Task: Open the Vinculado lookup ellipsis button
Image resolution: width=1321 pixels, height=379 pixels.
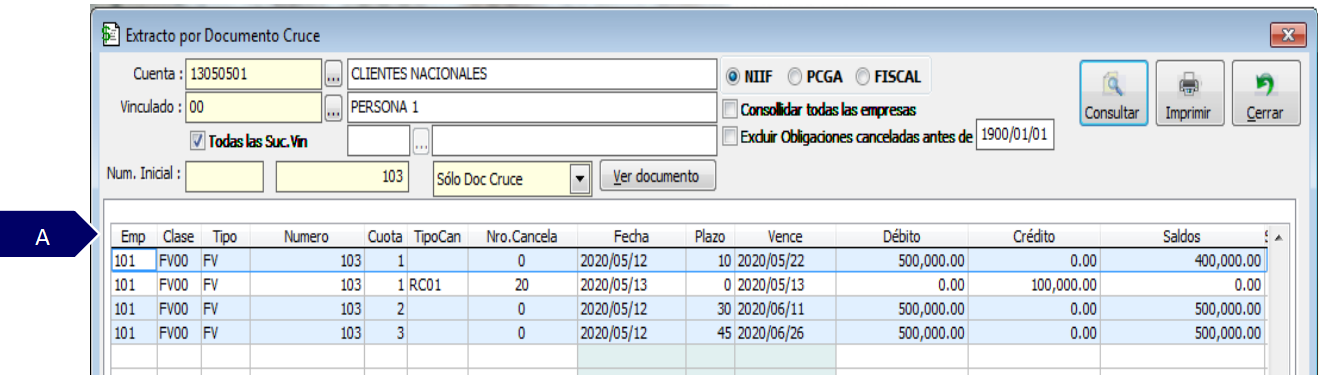Action: 333,107
